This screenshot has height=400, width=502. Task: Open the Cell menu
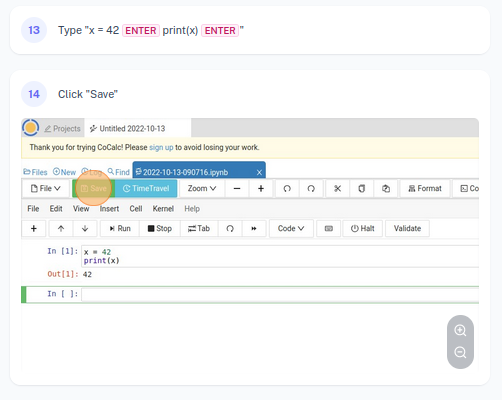pyautogui.click(x=136, y=209)
